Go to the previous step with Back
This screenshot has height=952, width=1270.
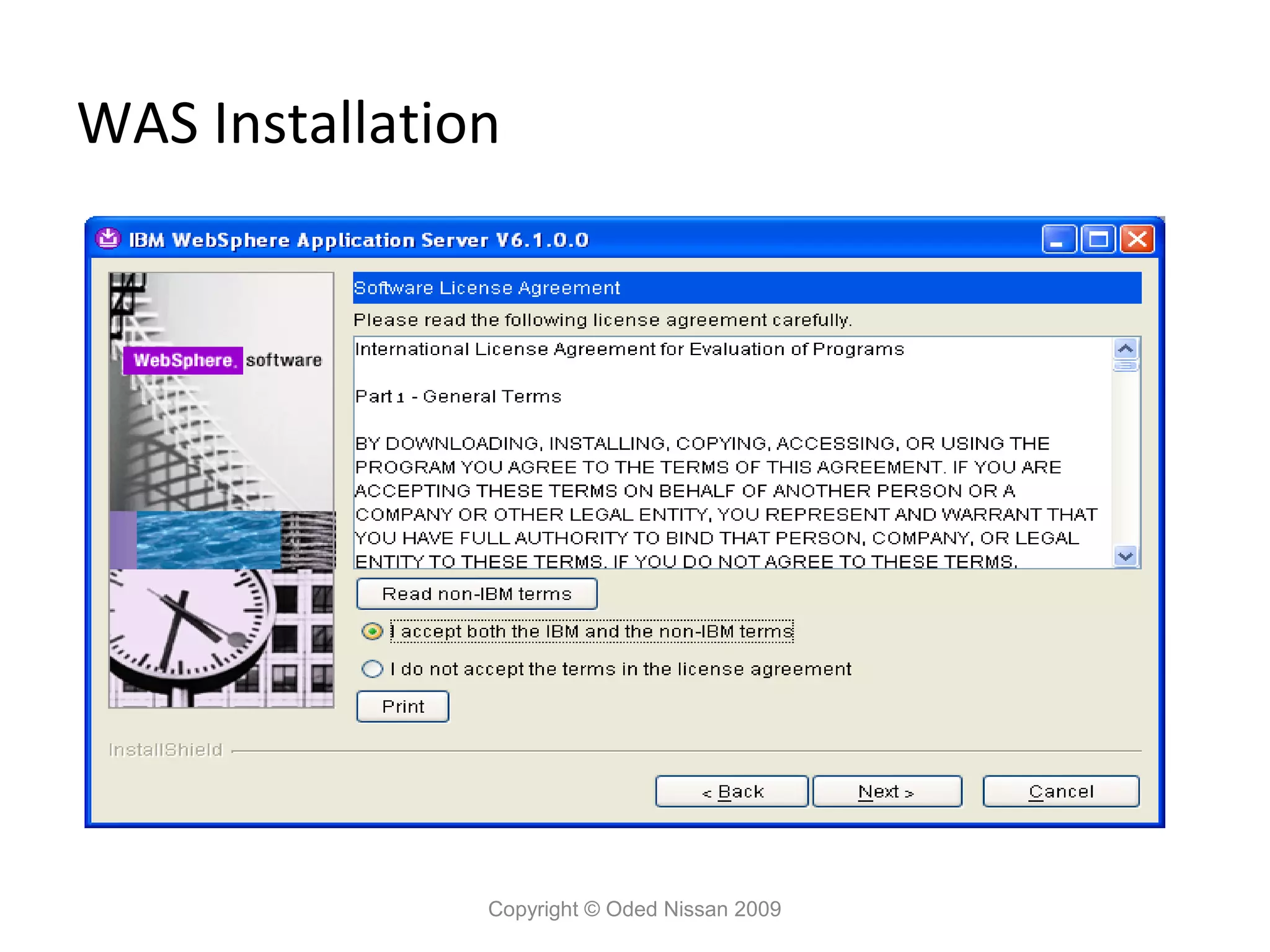tap(732, 791)
